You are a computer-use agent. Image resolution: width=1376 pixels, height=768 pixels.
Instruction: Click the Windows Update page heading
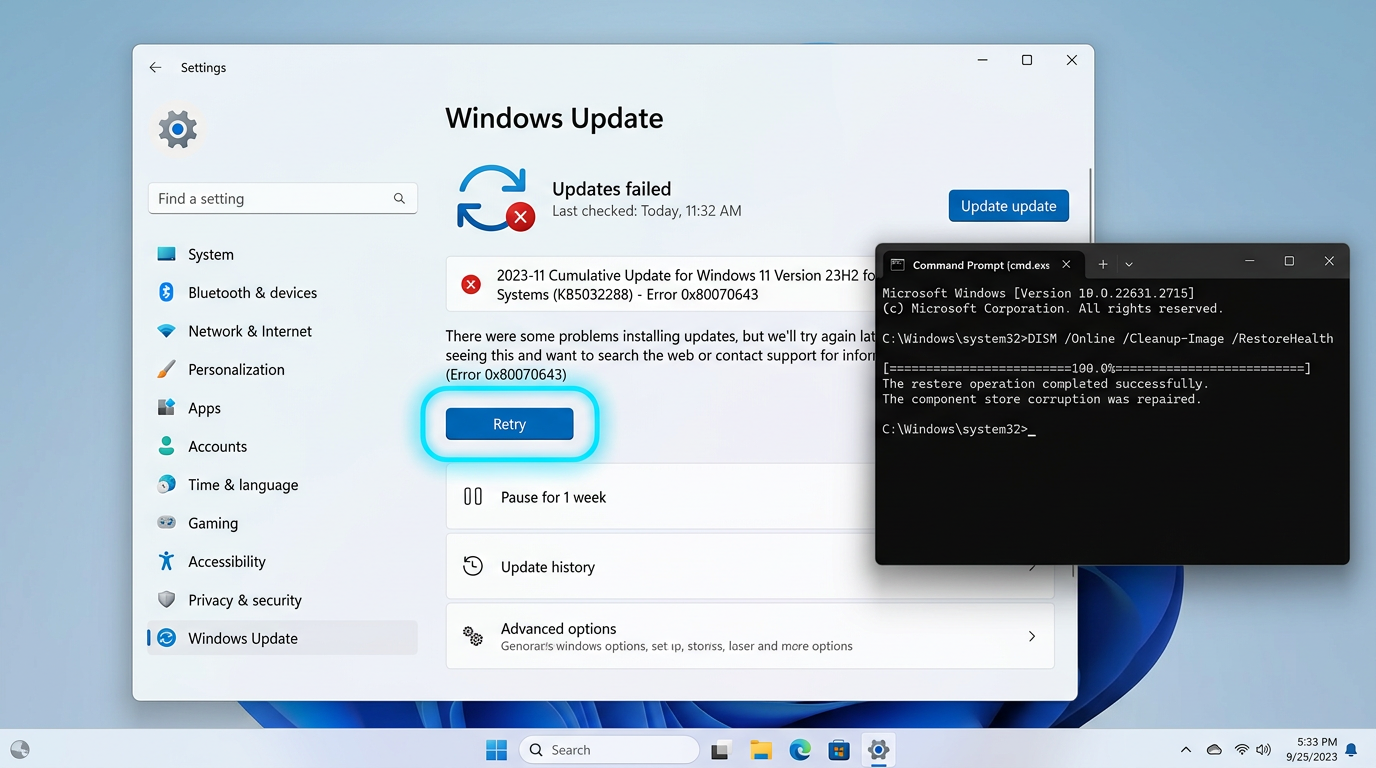pyautogui.click(x=554, y=118)
